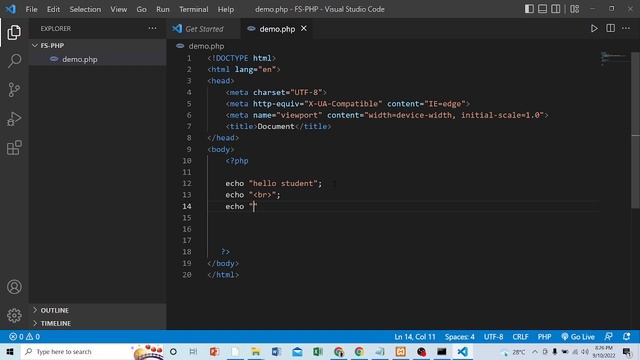The width and height of the screenshot is (640, 360).
Task: Open the Accounts menu icon
Action: point(14,287)
